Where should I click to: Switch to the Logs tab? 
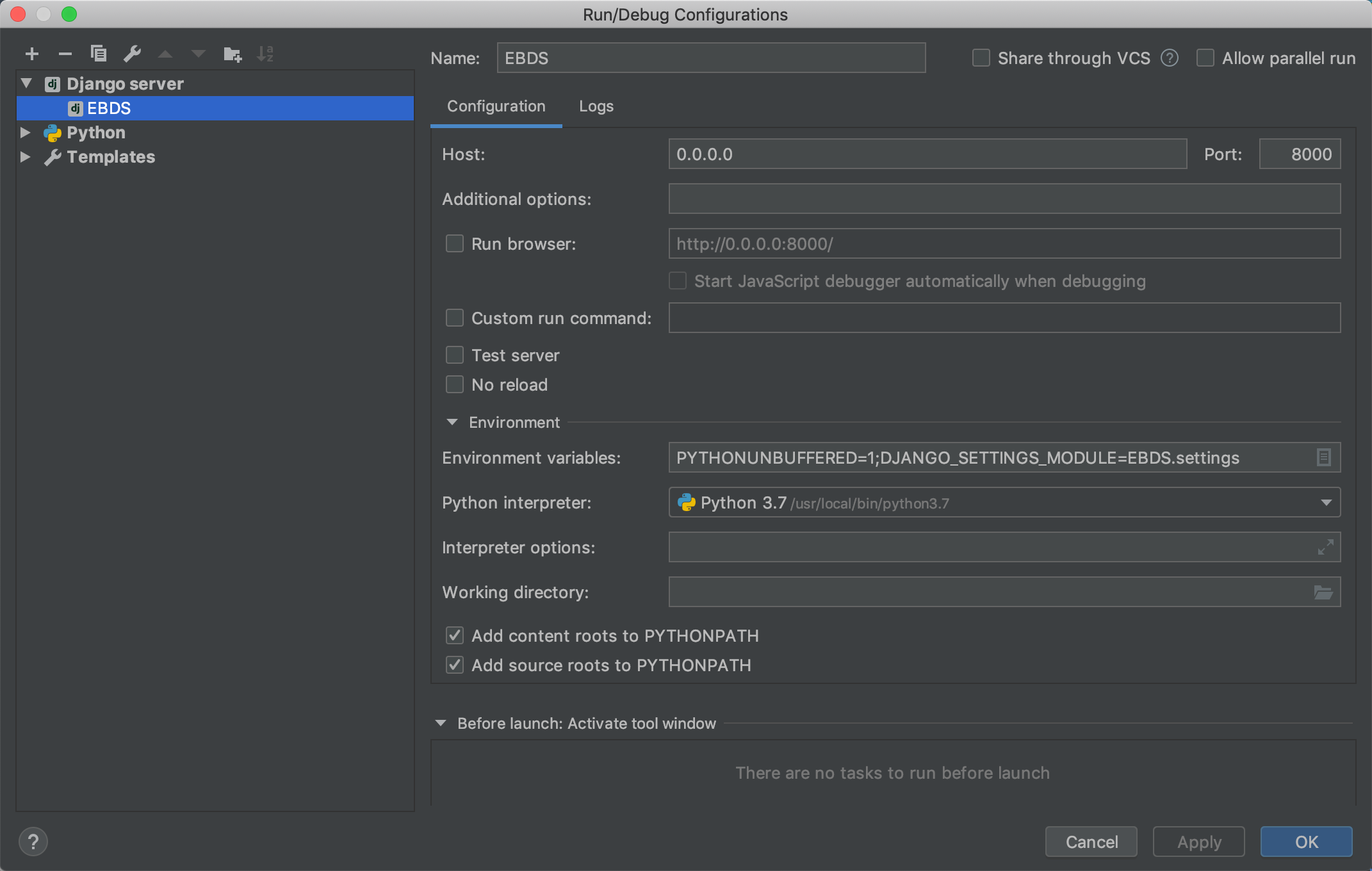(597, 105)
